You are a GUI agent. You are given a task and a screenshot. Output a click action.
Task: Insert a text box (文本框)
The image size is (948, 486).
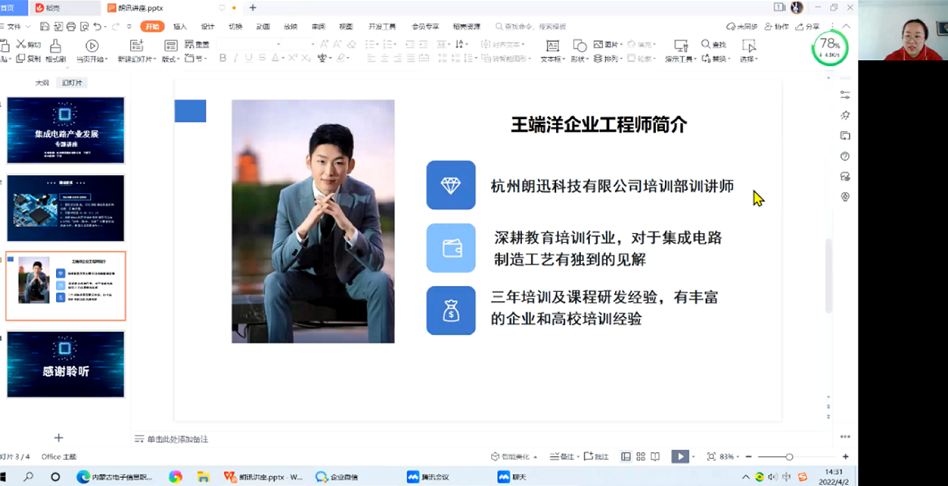552,46
